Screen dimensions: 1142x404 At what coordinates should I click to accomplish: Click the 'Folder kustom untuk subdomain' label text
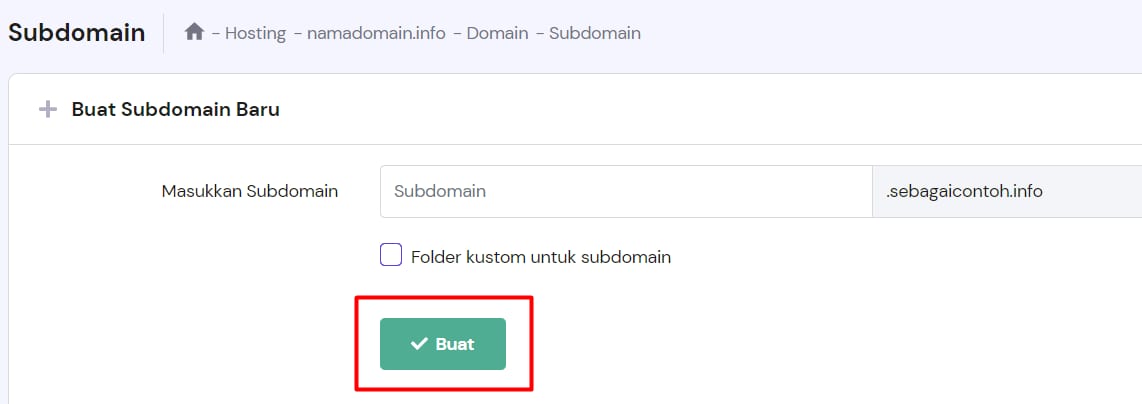tap(540, 257)
